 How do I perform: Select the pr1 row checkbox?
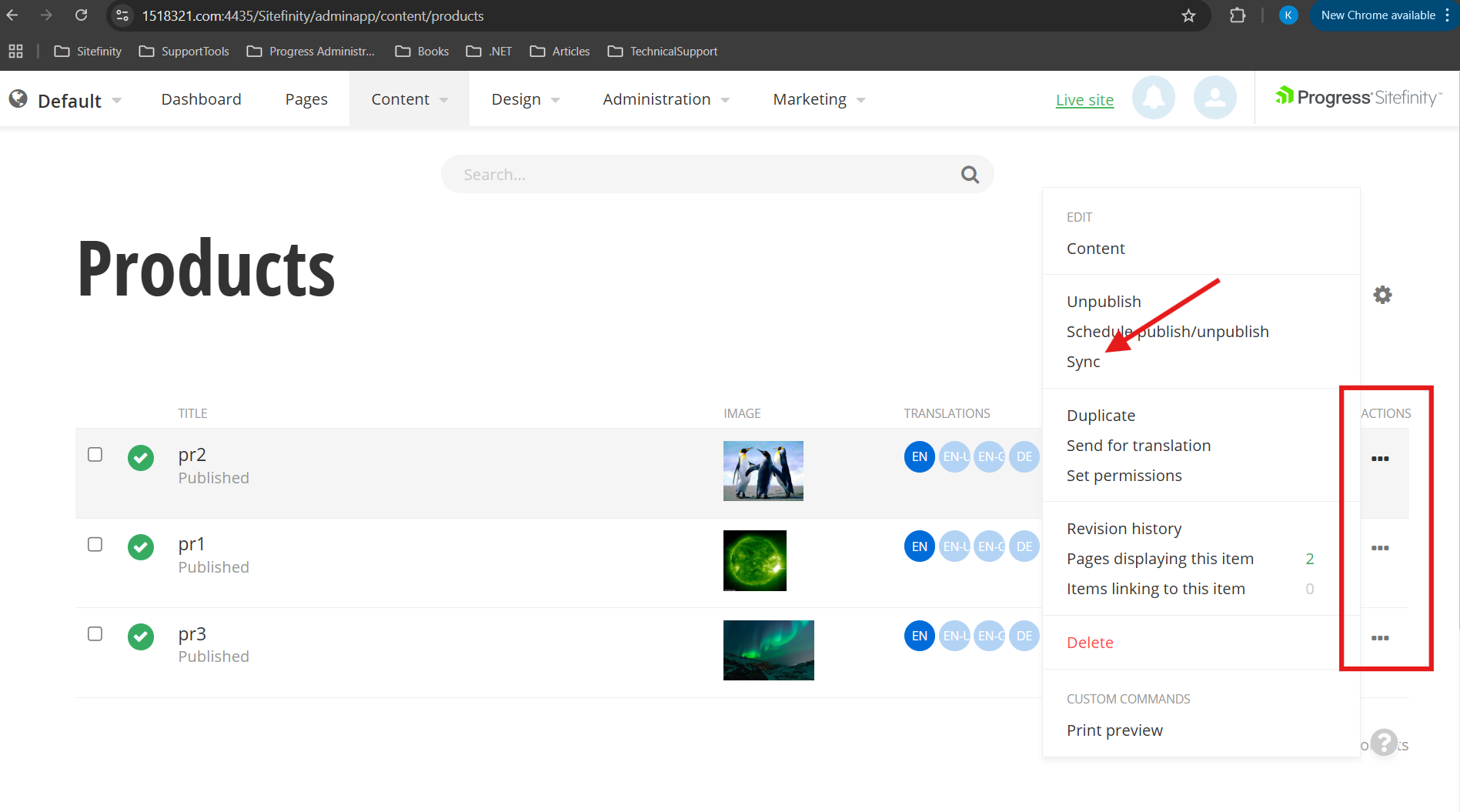point(95,544)
